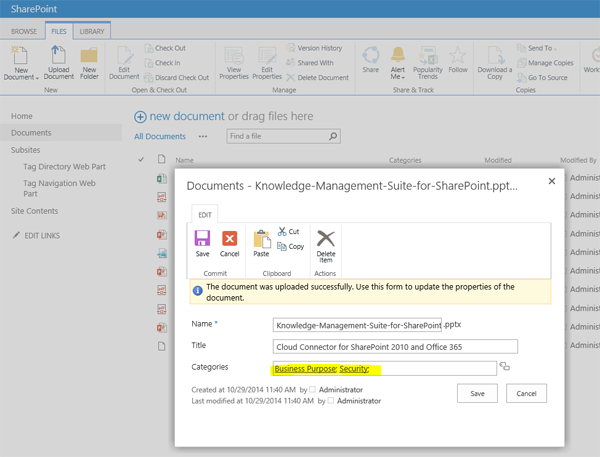Open the Subsites navigation link
600x457 pixels.
(x=25, y=150)
